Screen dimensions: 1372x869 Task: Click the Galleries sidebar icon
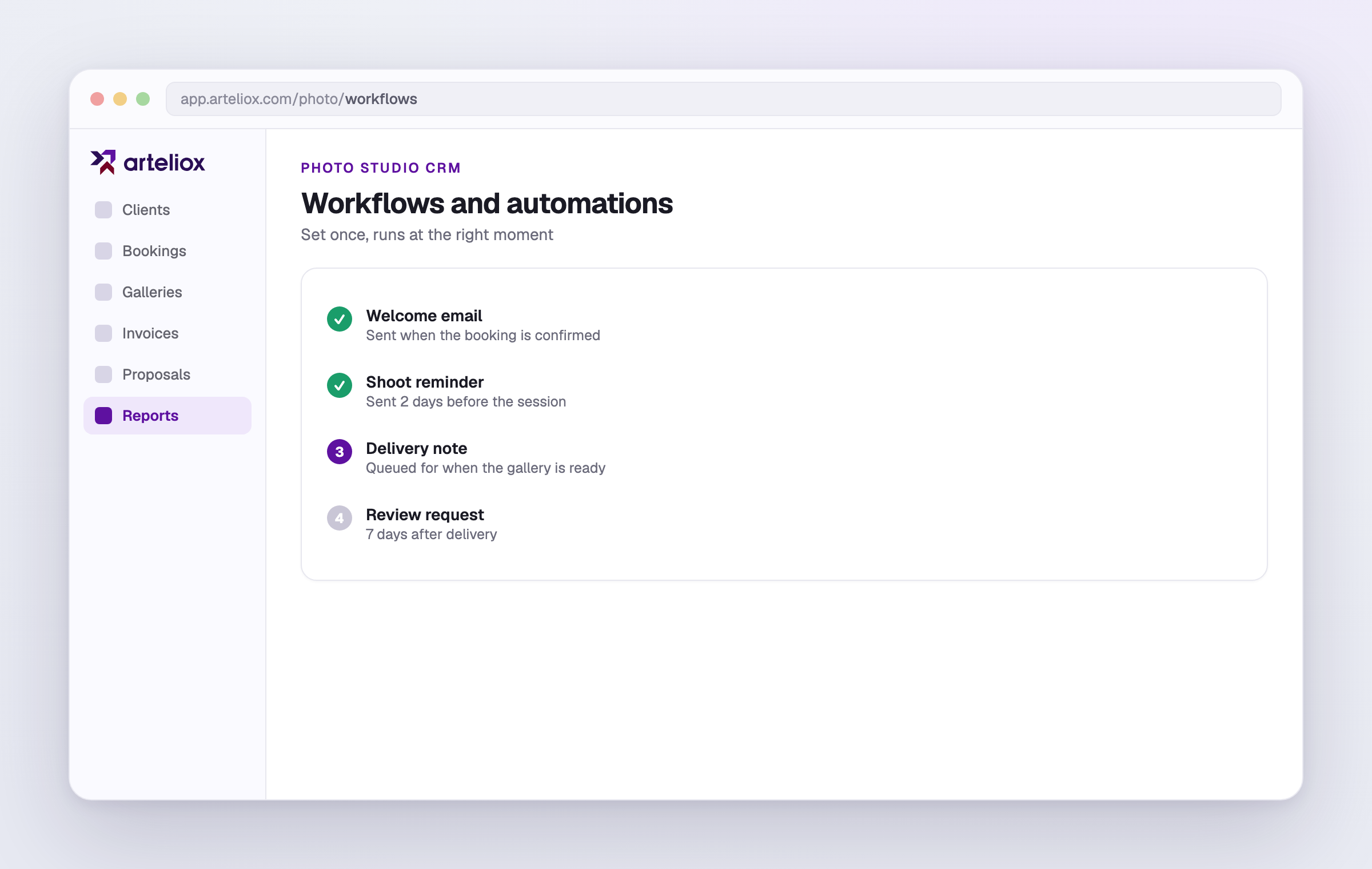103,292
